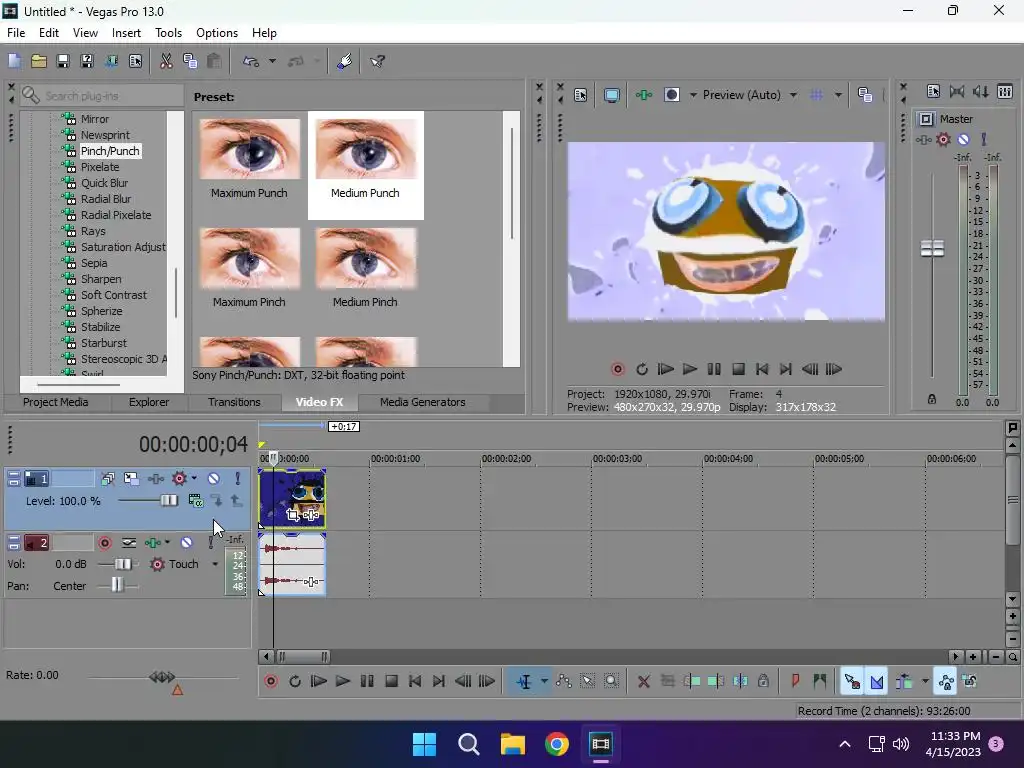Expand overlays grid dropdown arrow in preview
This screenshot has width=1024, height=768.
click(838, 95)
